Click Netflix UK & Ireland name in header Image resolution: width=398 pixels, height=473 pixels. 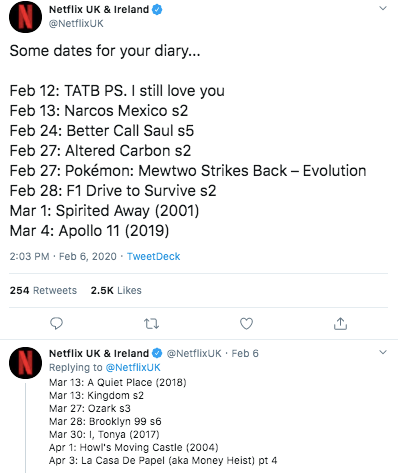[x=99, y=10]
